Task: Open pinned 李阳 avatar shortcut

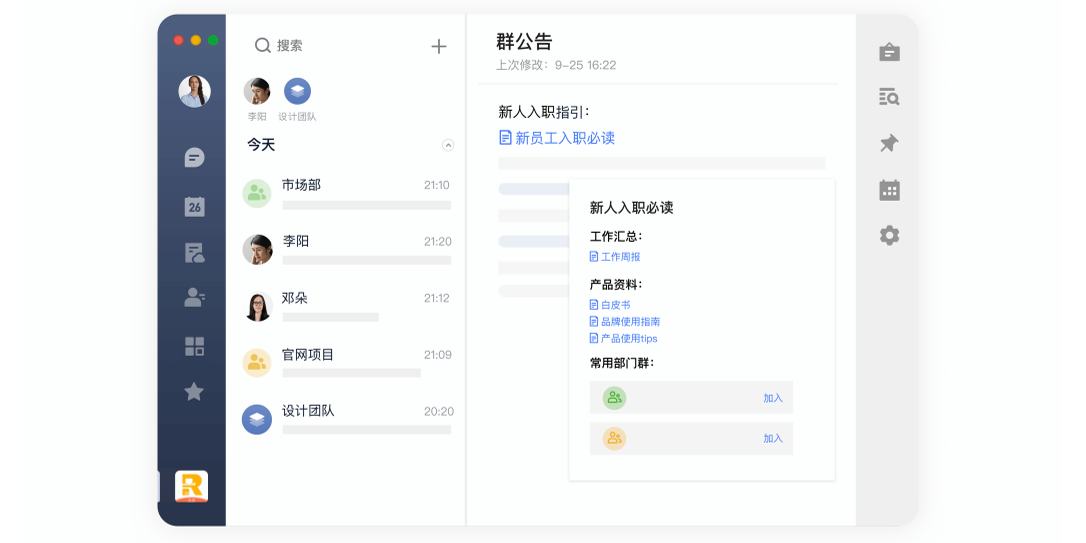Action: (x=257, y=91)
